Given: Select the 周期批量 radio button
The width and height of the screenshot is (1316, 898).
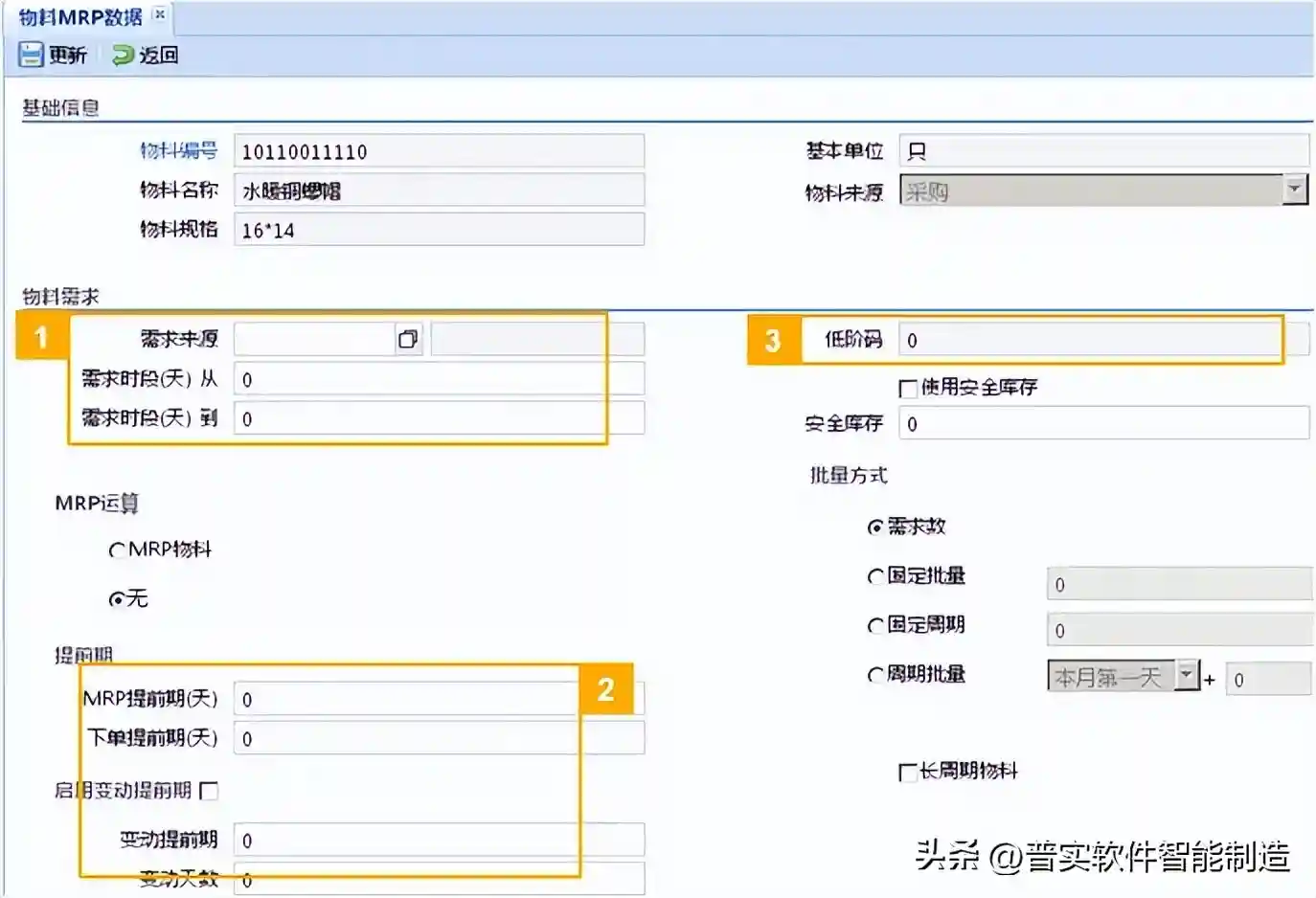Looking at the screenshot, I should point(874,675).
